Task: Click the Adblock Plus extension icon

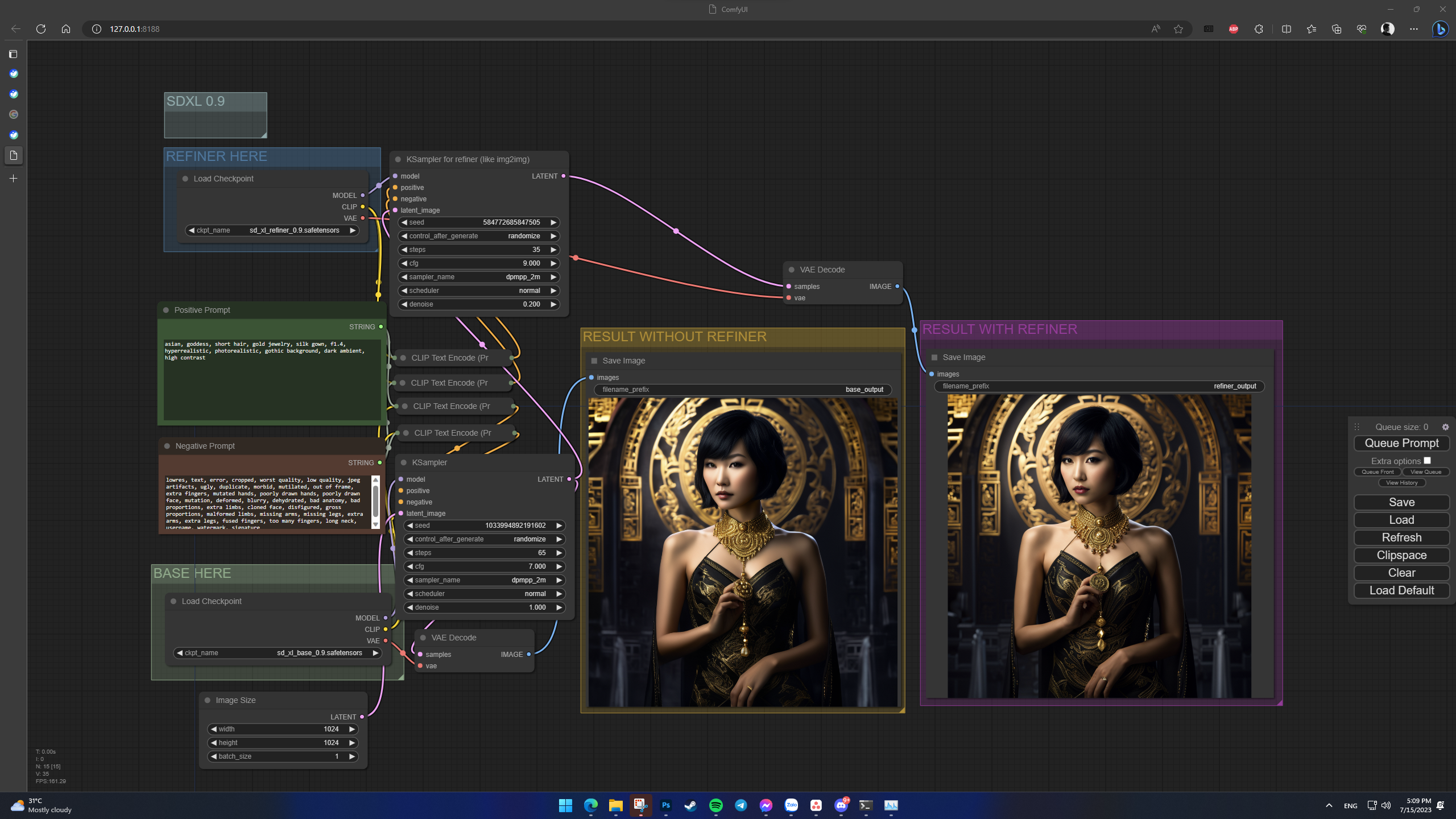Action: coord(1234,29)
